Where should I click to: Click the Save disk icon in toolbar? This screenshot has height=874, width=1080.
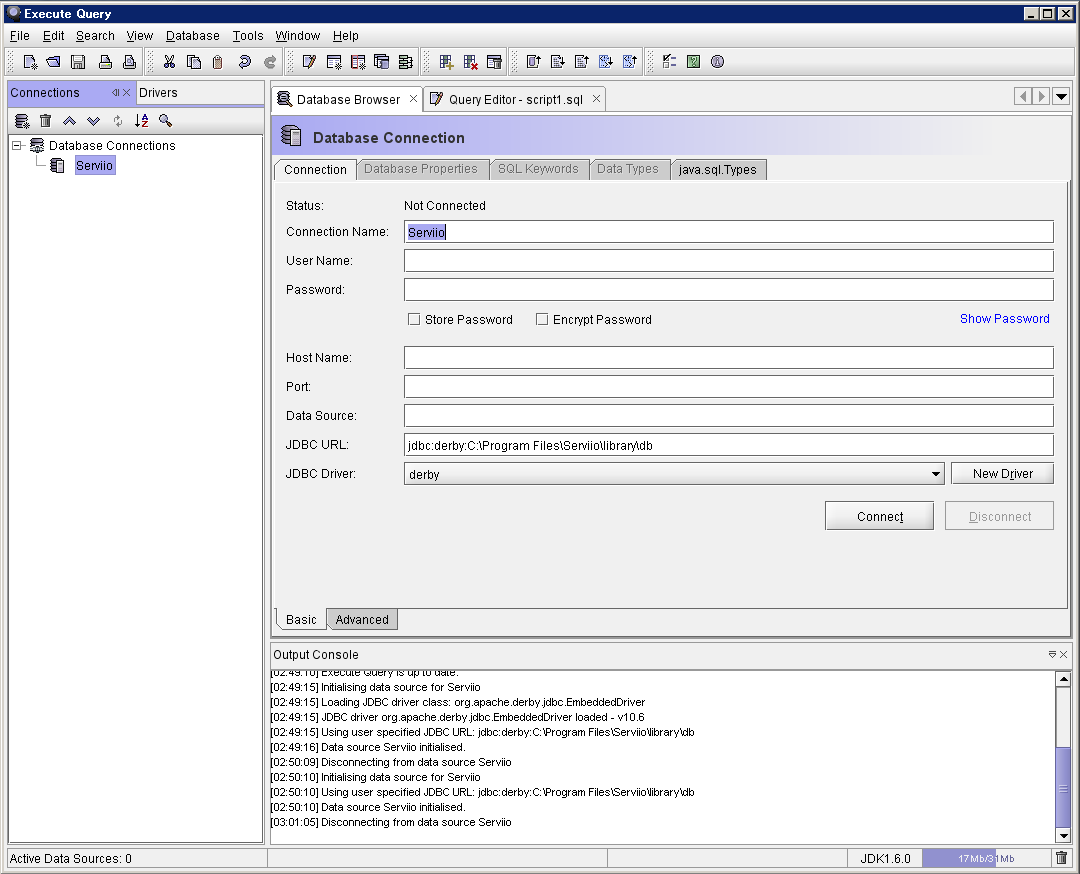point(78,62)
